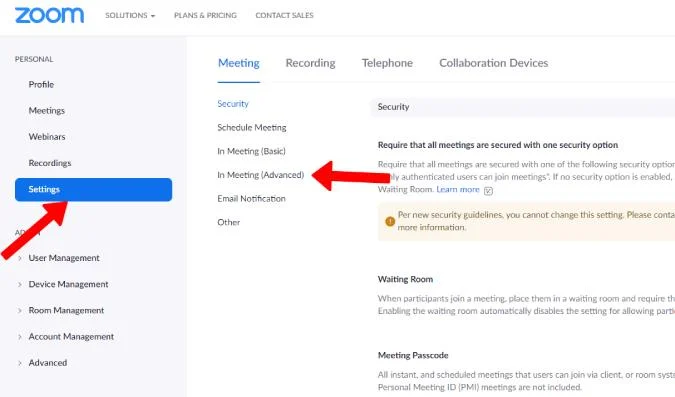Click the Waiting Room heading

pyautogui.click(x=405, y=279)
